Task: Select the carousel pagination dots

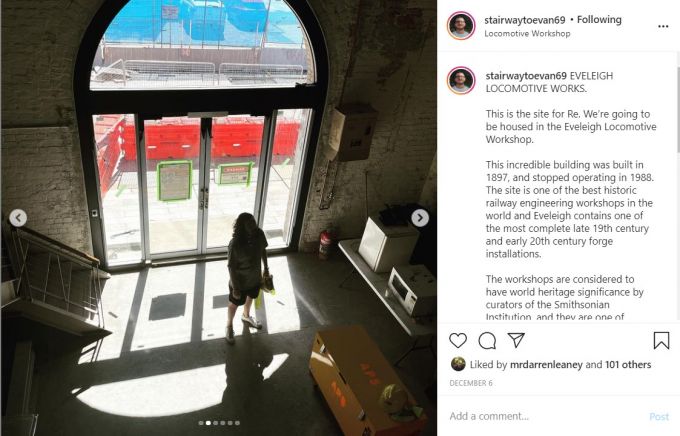Action: pos(219,423)
